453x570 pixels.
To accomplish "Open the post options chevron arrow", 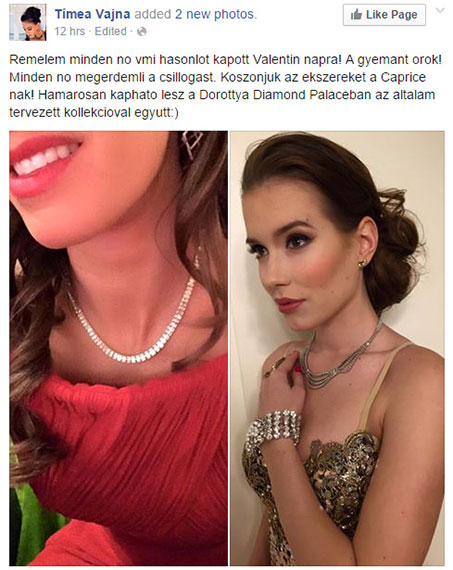I will 440,11.
